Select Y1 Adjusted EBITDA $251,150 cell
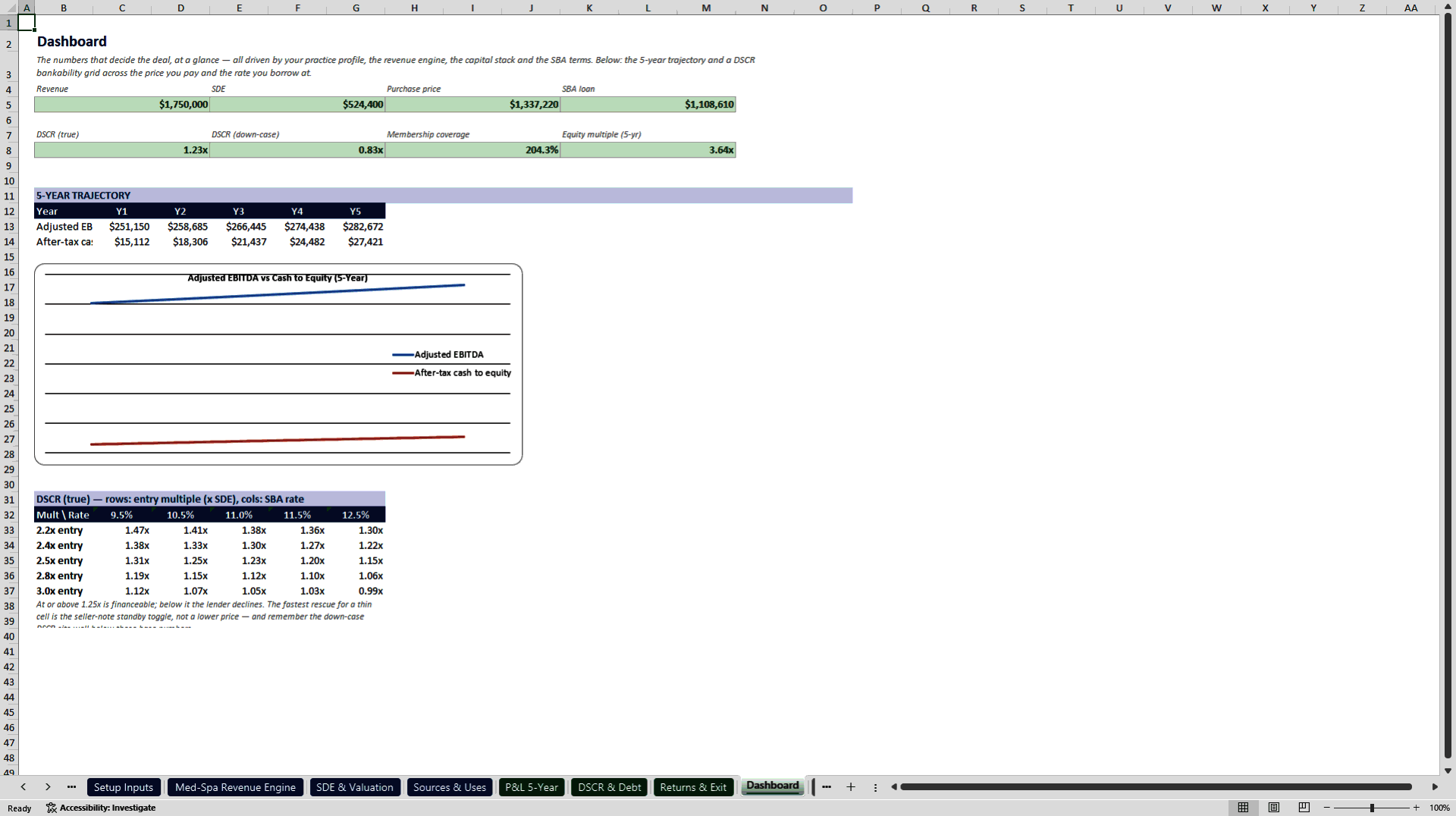The image size is (1456, 816). (122, 227)
